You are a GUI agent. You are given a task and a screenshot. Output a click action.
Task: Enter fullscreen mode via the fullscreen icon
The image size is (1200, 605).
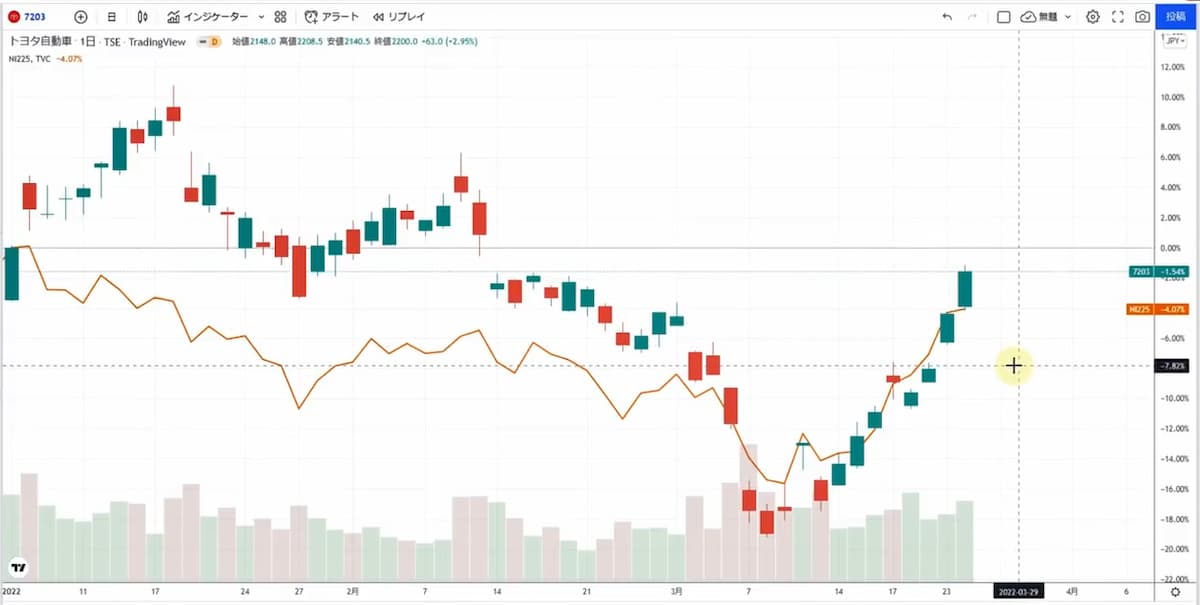1118,17
